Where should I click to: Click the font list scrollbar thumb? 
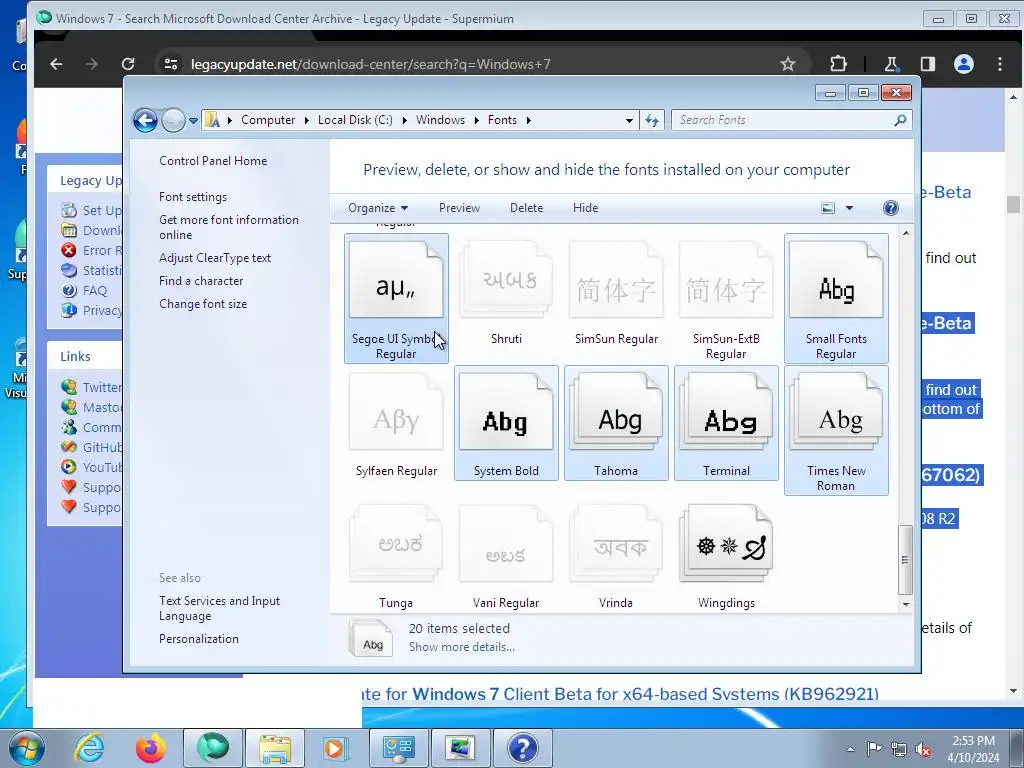(905, 560)
